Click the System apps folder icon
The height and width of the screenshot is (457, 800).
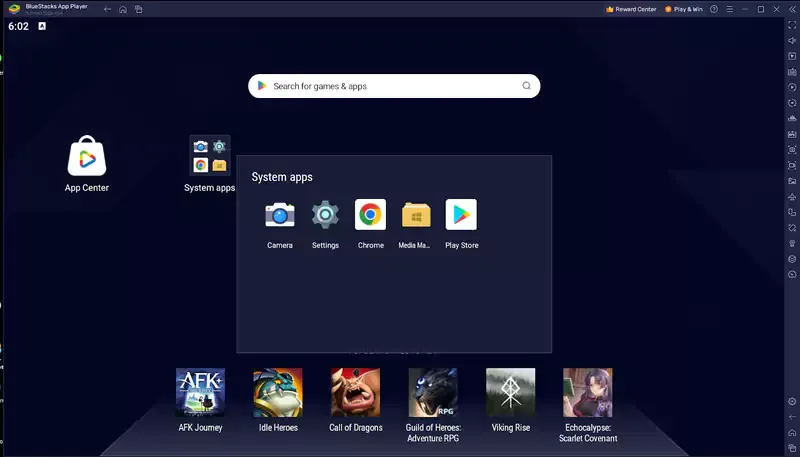pos(210,156)
